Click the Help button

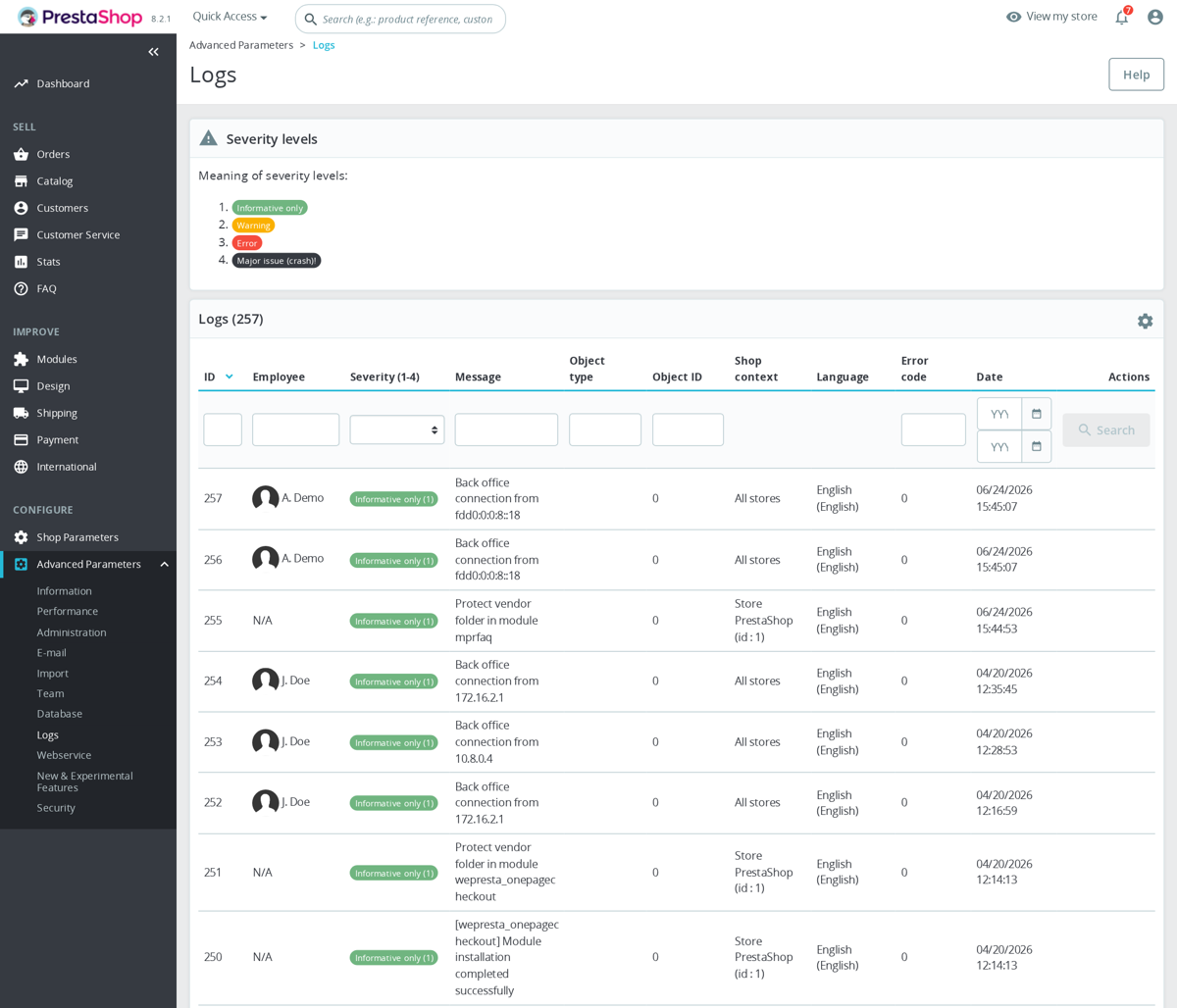point(1136,75)
